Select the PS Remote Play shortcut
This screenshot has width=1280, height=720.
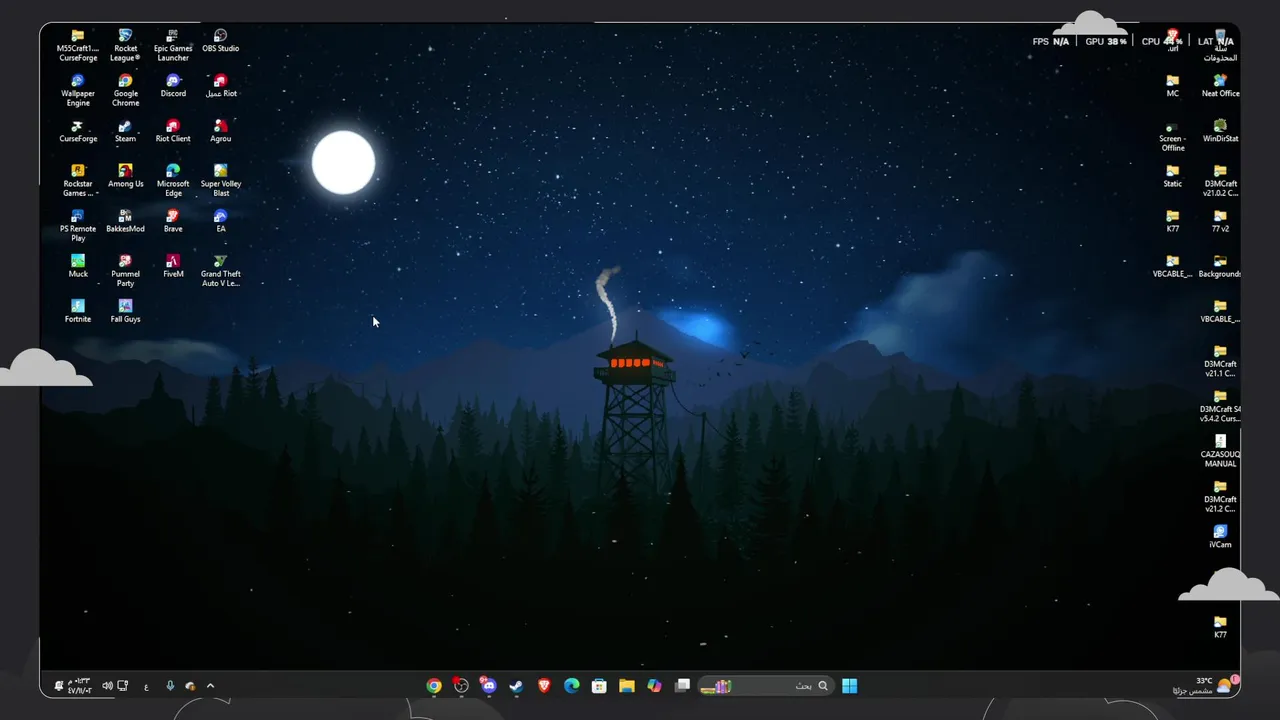click(78, 226)
